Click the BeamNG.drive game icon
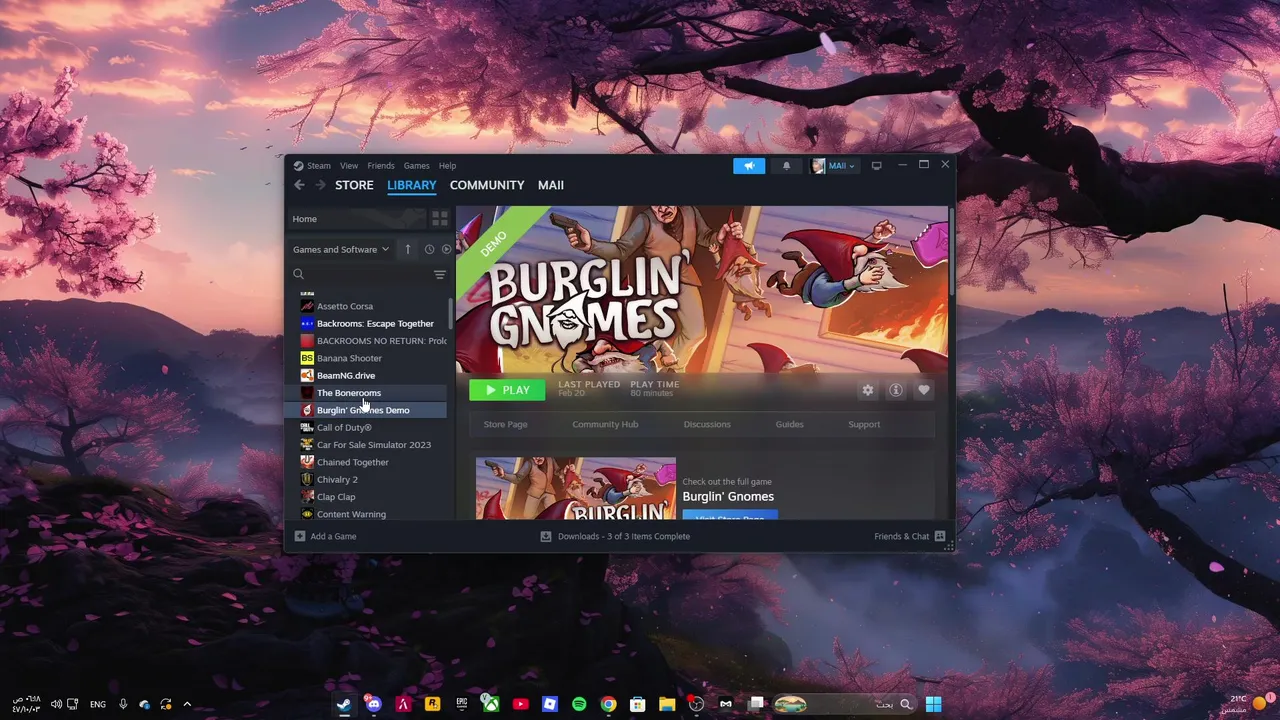 pyautogui.click(x=307, y=375)
